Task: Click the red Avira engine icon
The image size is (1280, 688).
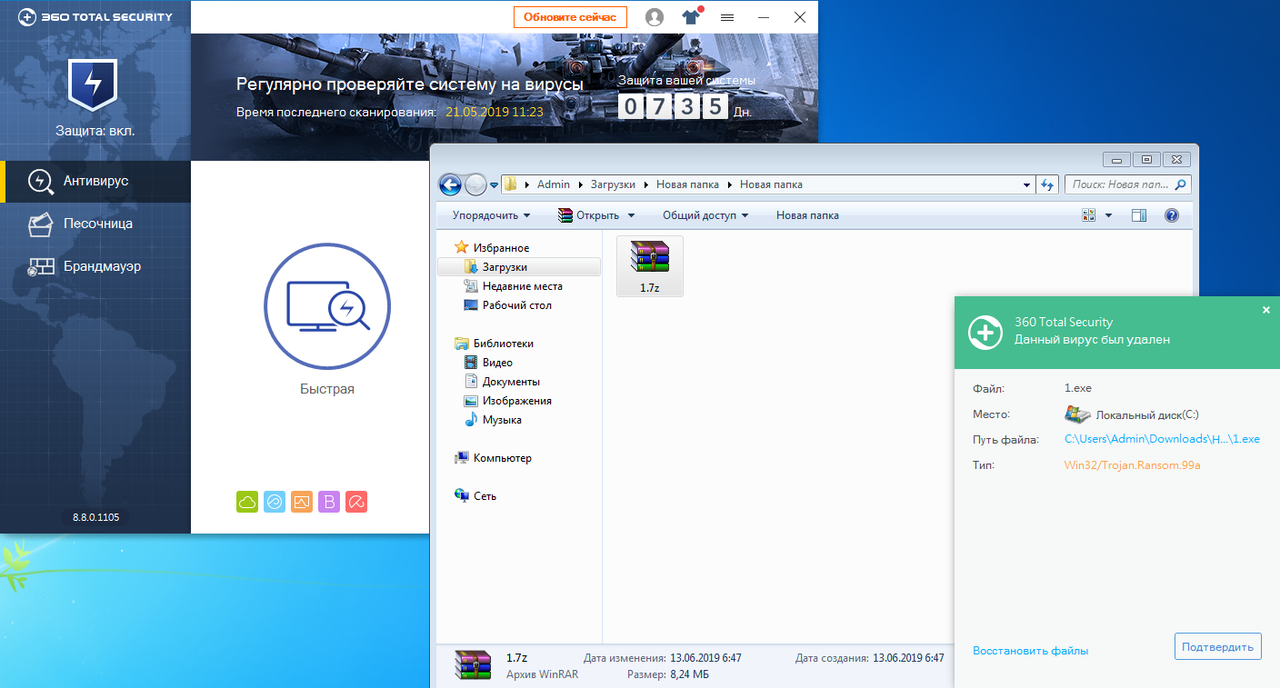Action: point(356,502)
